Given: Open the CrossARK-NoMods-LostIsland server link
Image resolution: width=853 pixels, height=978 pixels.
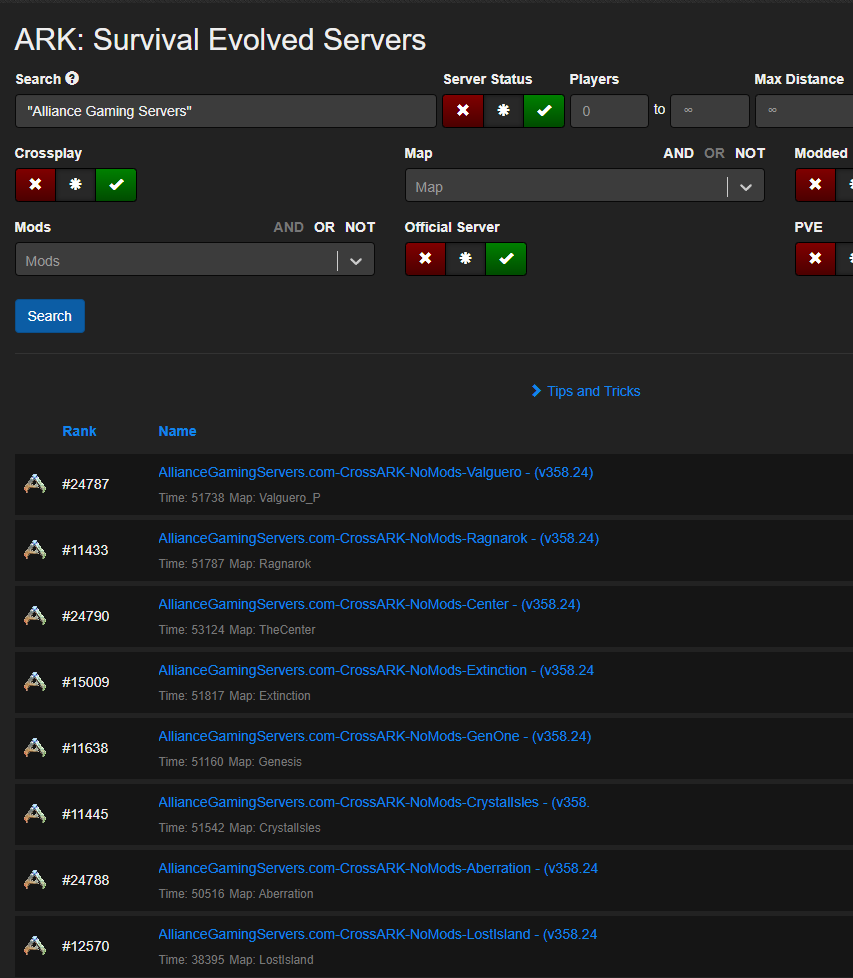Looking at the screenshot, I should 378,934.
